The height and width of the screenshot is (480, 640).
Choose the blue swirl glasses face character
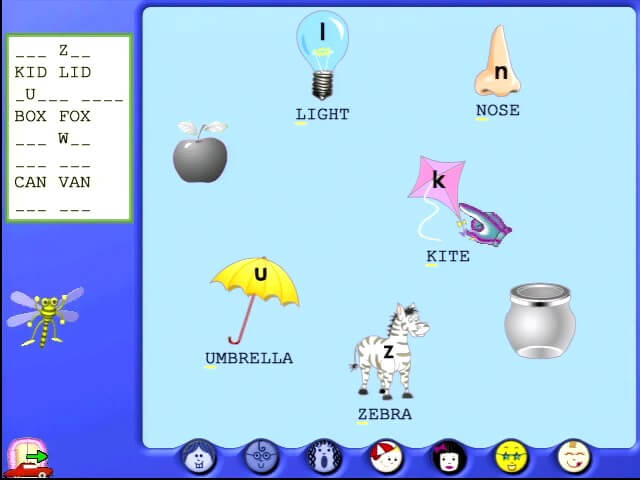(x=262, y=456)
